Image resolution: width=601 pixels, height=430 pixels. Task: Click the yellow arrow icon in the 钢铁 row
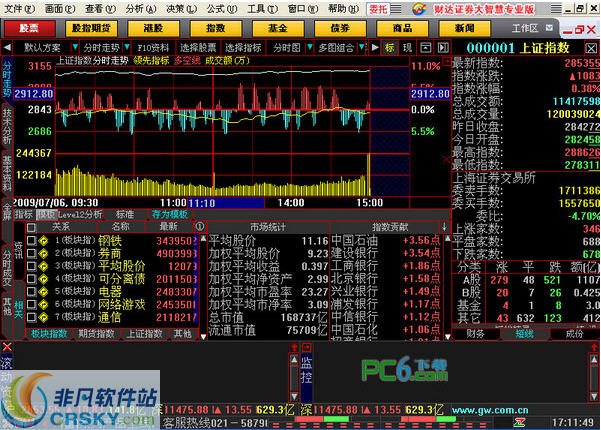[43, 241]
